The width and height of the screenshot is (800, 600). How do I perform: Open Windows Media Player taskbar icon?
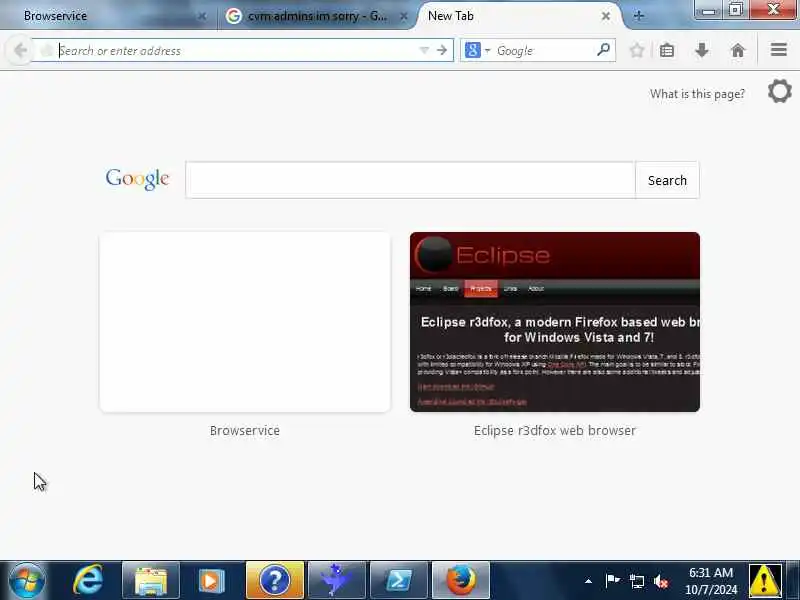coord(212,580)
